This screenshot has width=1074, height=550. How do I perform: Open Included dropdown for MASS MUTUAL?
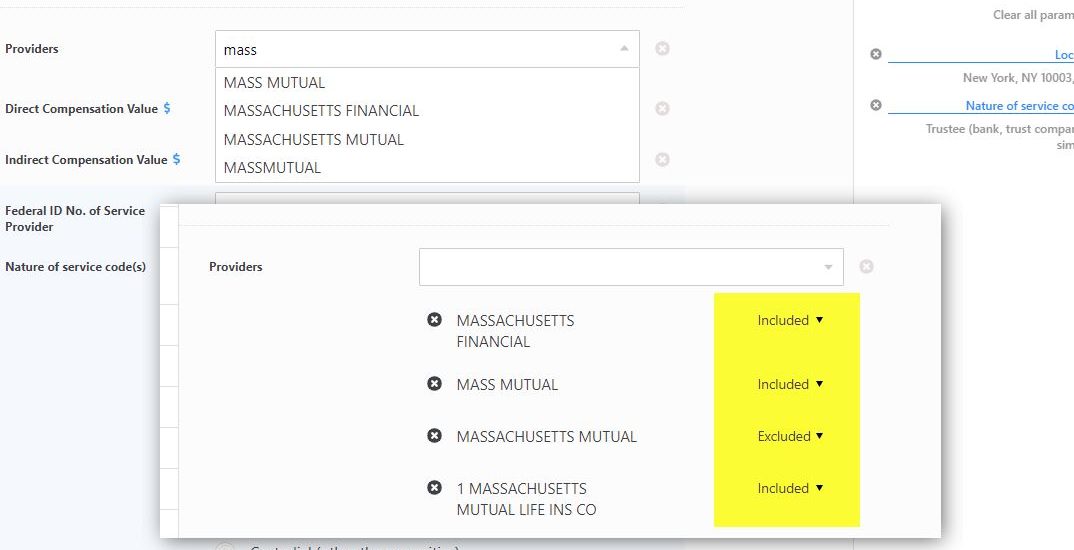pos(790,385)
